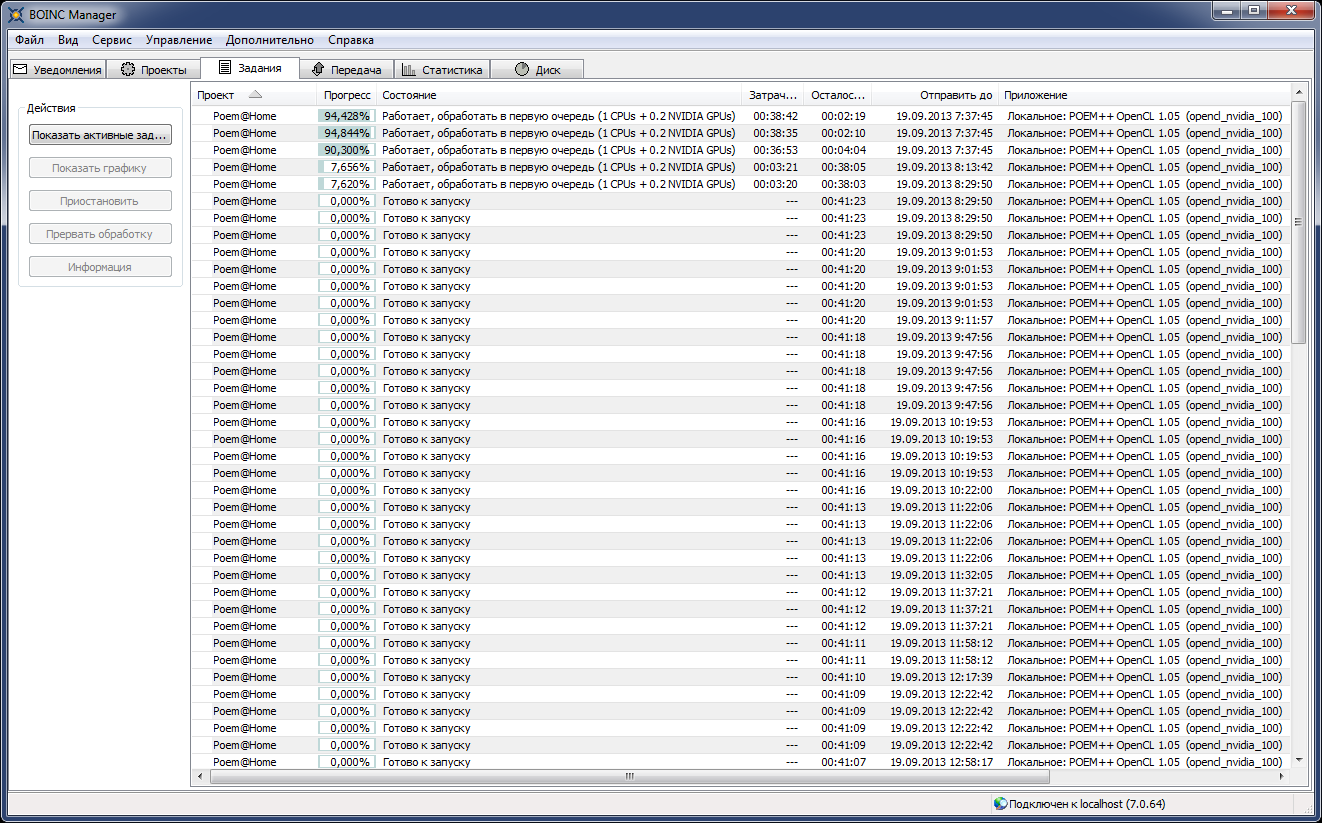Sort tasks by the Прогресс column
The width and height of the screenshot is (1322, 823).
tap(347, 95)
